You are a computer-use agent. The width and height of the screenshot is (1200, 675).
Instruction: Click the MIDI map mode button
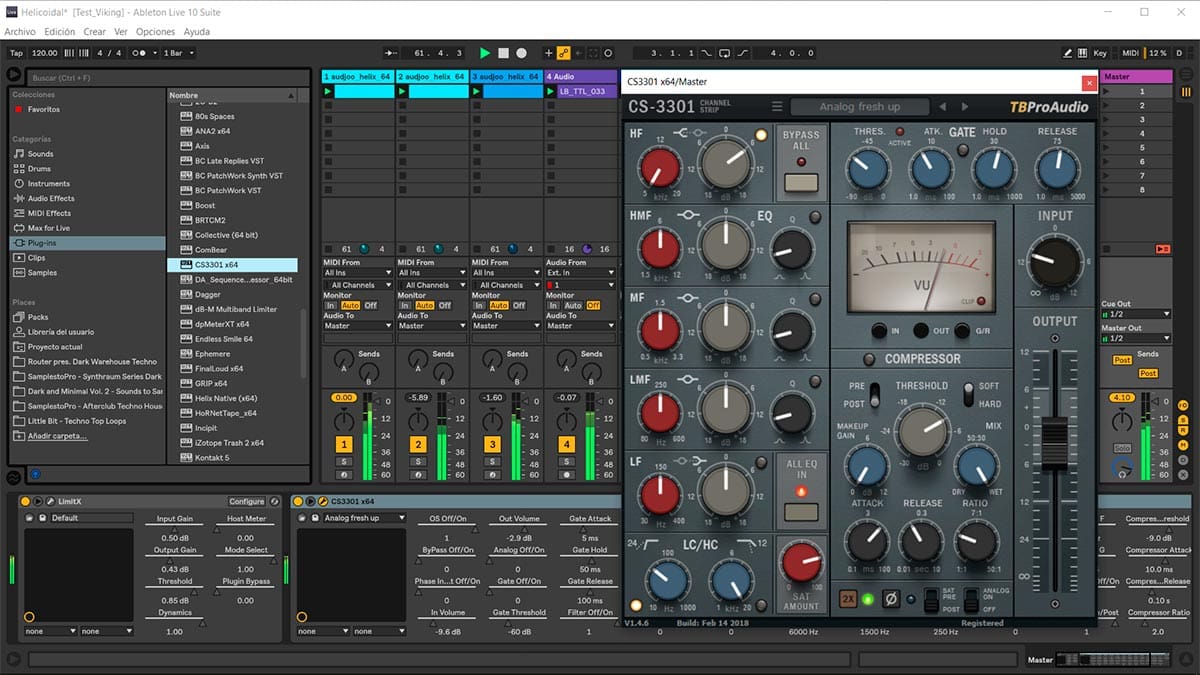click(x=1131, y=53)
